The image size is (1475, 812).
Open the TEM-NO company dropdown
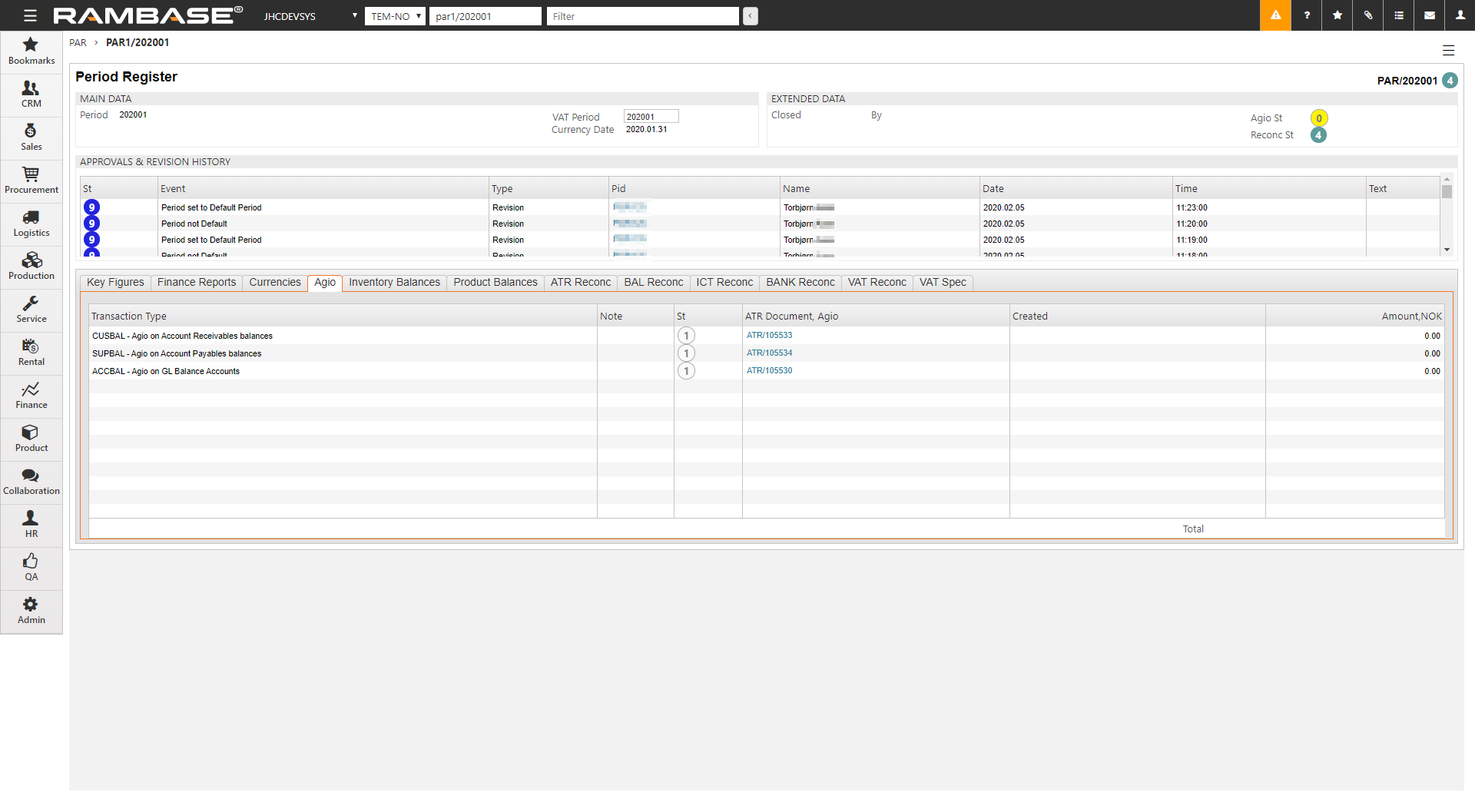pyautogui.click(x=395, y=16)
